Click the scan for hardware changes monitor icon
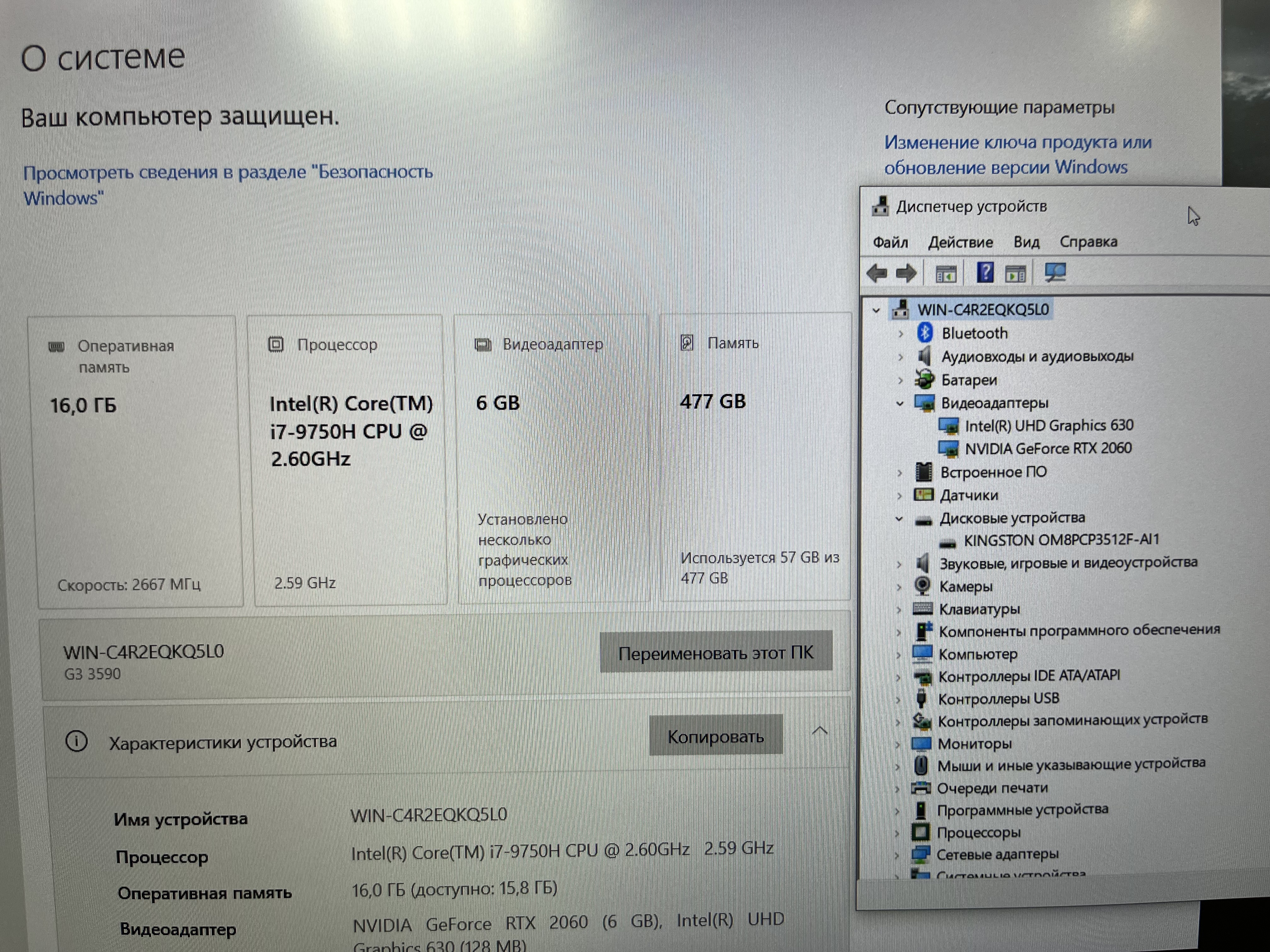1270x952 pixels. pyautogui.click(x=1055, y=272)
